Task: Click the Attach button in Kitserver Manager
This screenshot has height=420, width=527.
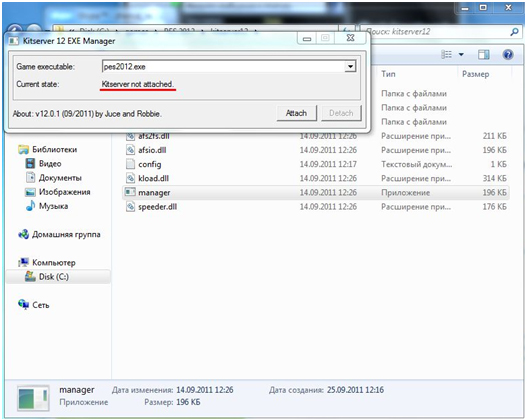Action: click(x=296, y=113)
